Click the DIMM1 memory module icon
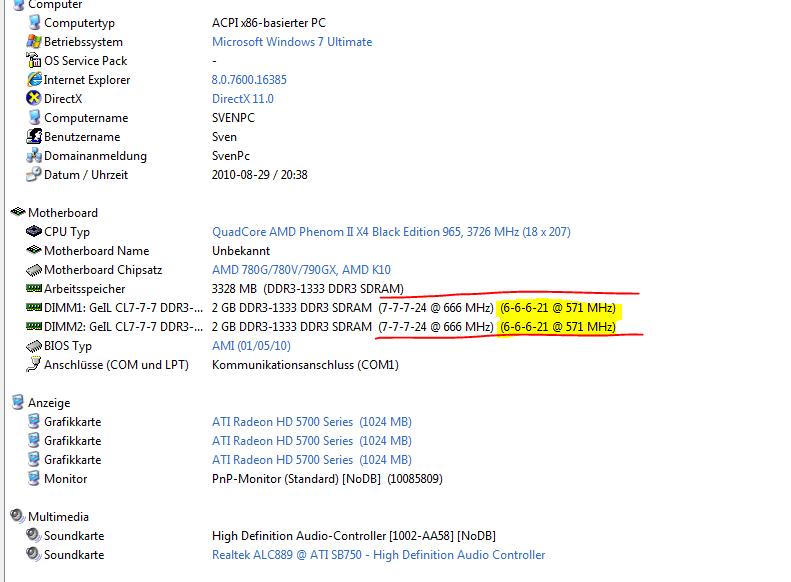 (x=34, y=307)
